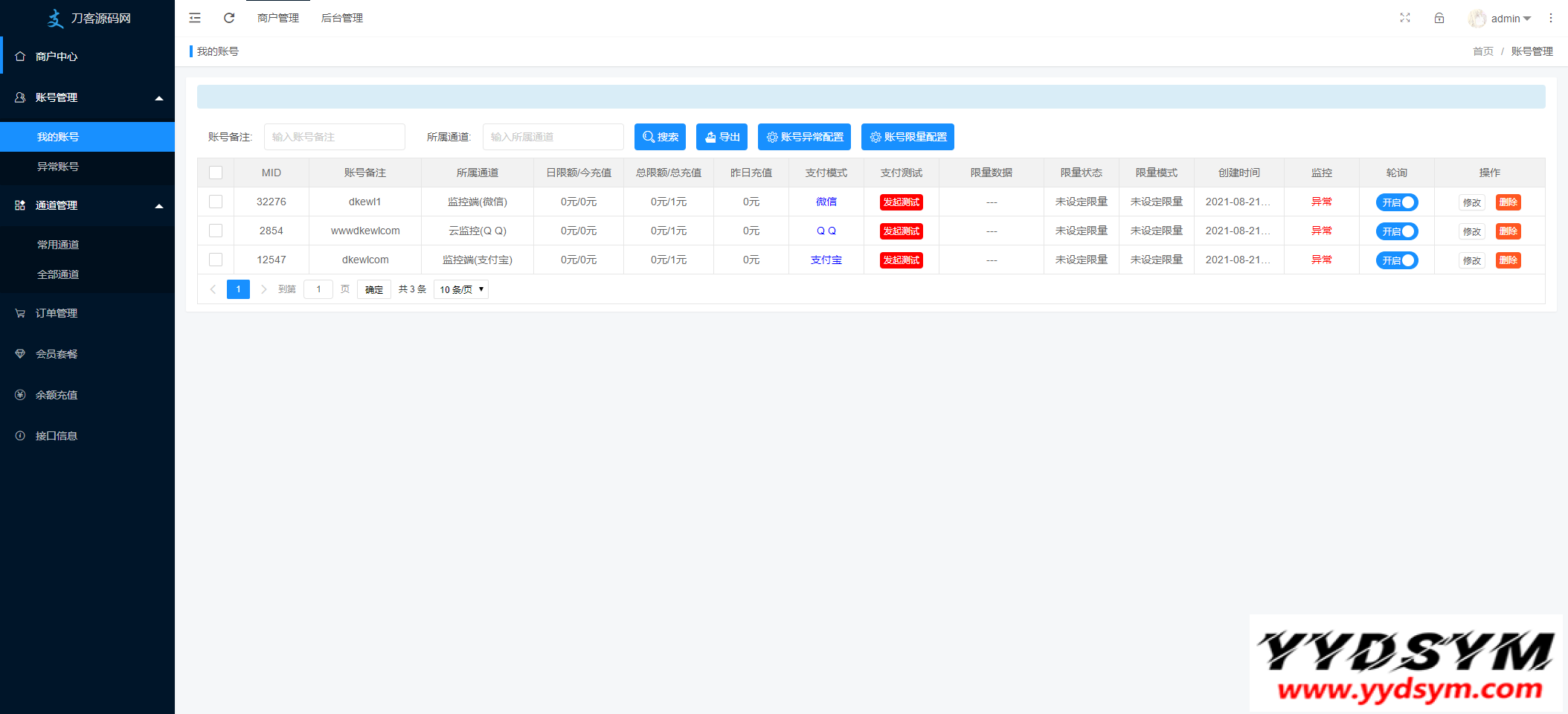Click the 账号异常配置 button
The image size is (1568, 714).
click(x=804, y=137)
